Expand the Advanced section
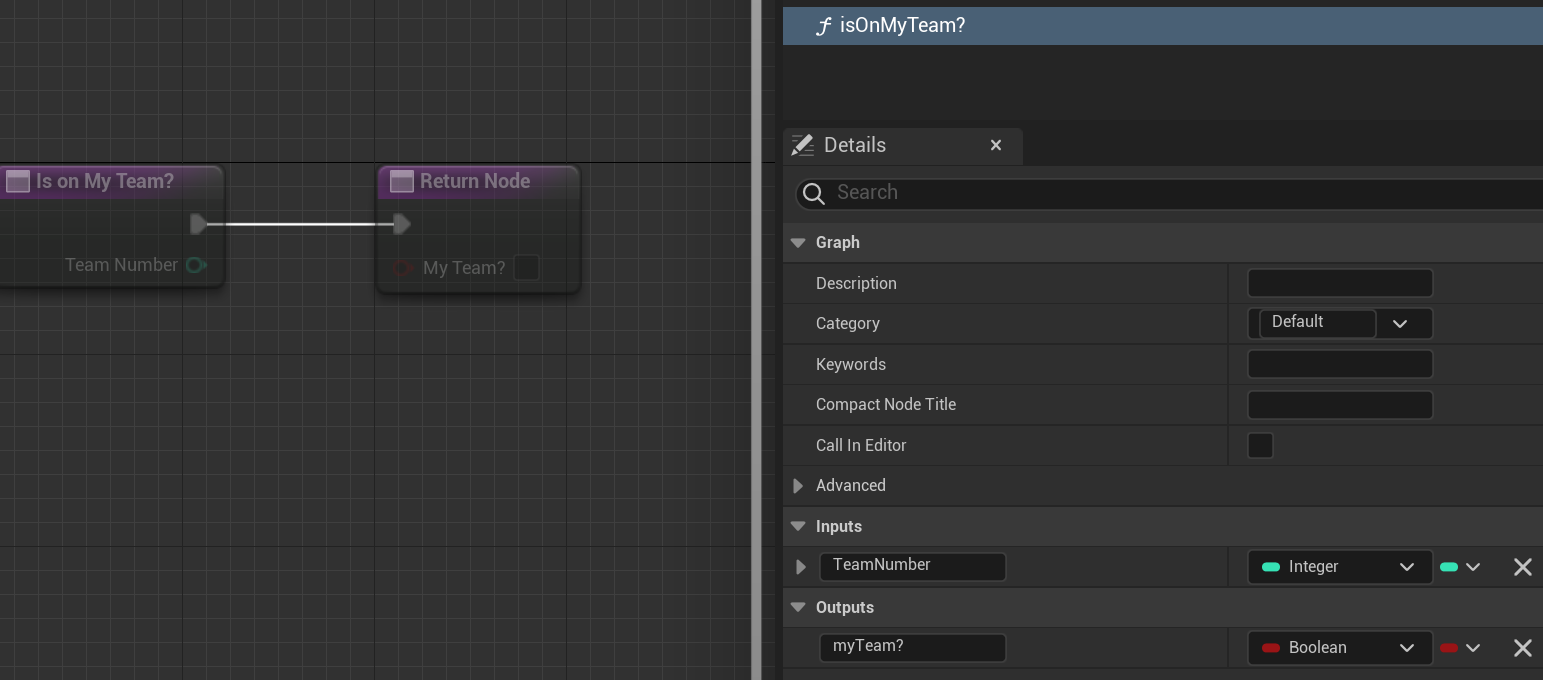The image size is (1543, 680). (x=798, y=486)
